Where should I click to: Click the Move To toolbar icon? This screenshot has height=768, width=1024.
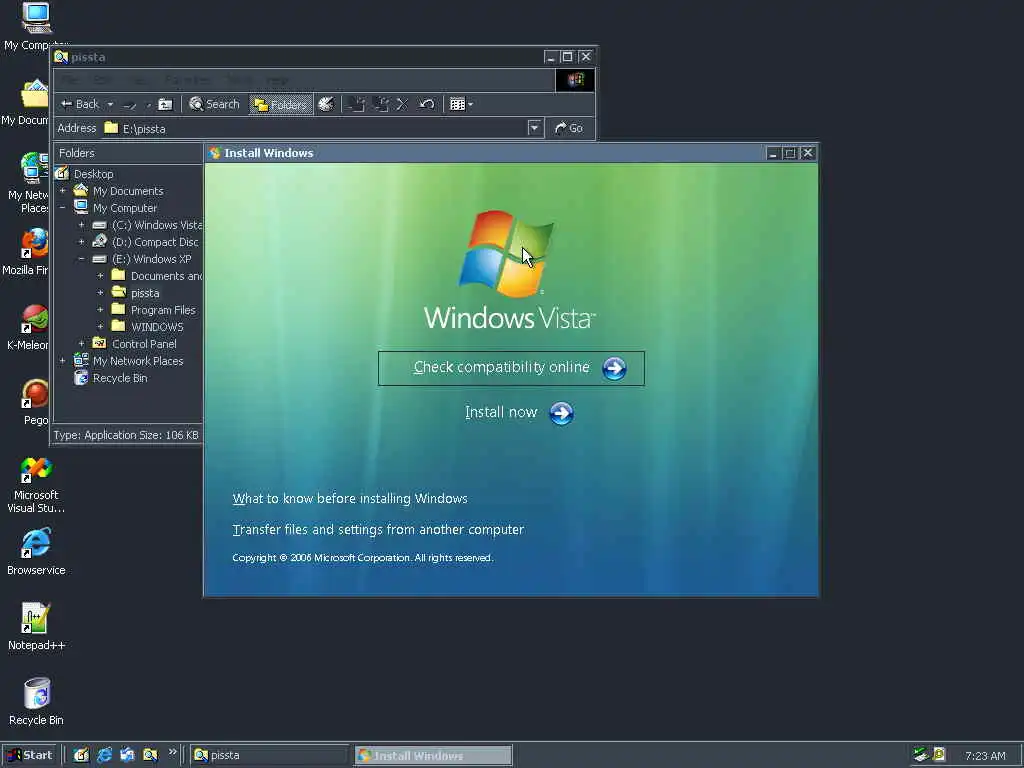click(357, 104)
